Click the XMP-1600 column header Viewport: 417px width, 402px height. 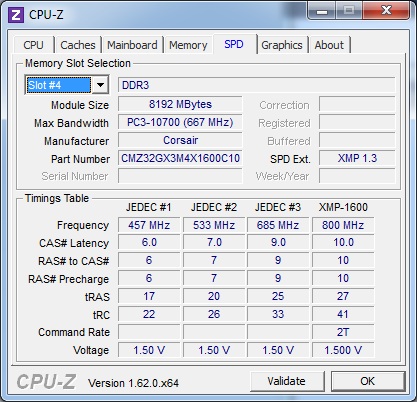click(343, 207)
